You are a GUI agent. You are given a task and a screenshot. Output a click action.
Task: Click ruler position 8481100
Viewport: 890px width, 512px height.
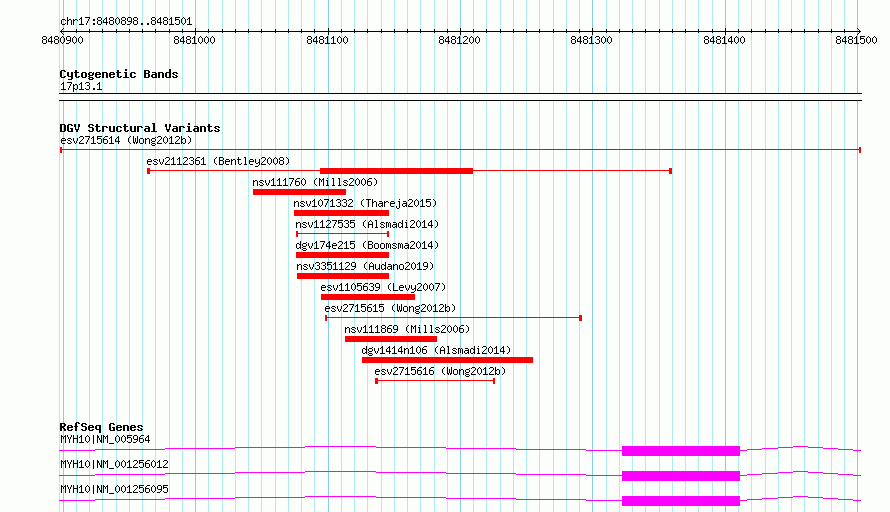coord(328,40)
